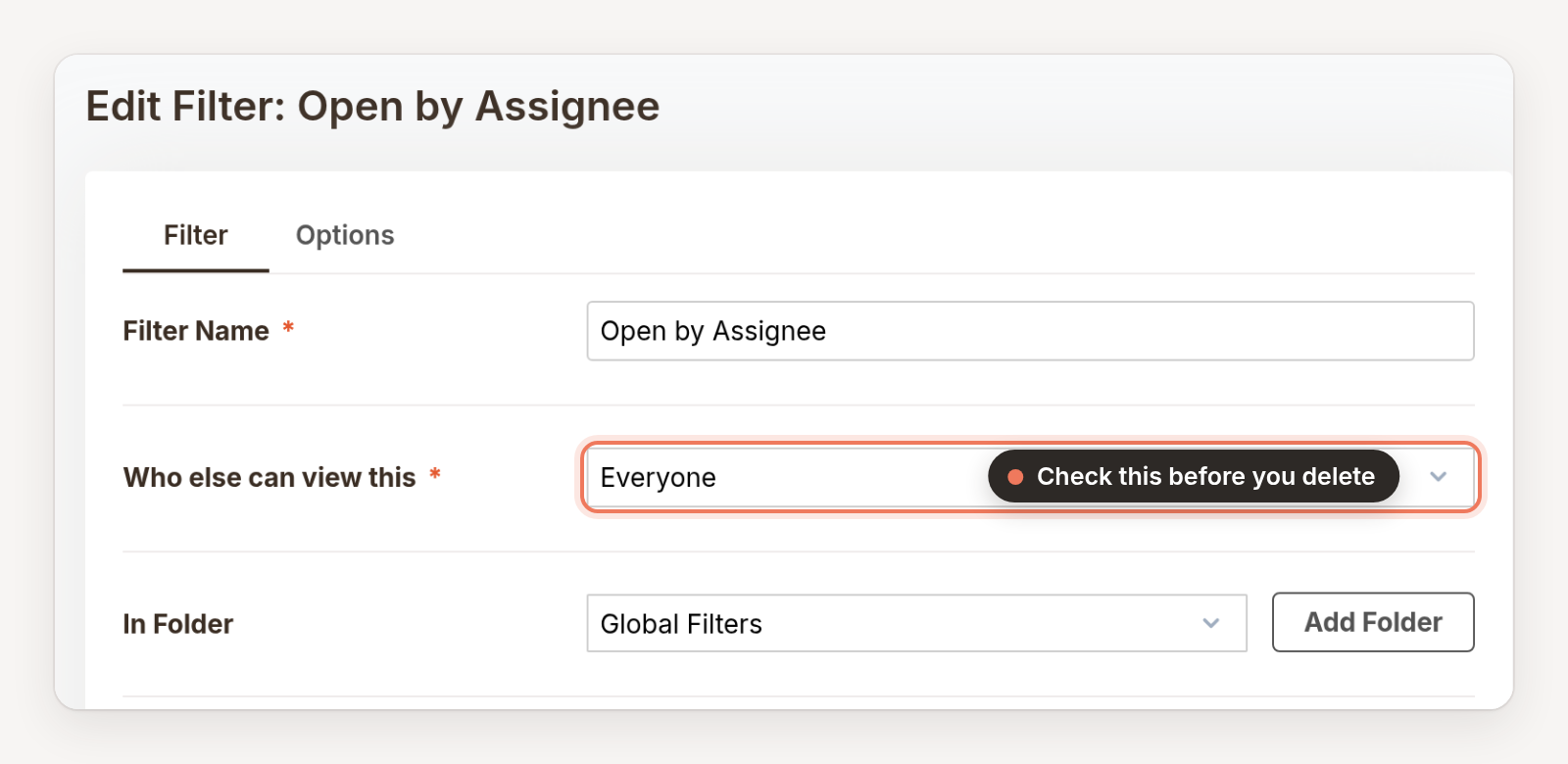Click the Edit Filter: Open by Assignee heading
The width and height of the screenshot is (1568, 764).
(x=372, y=106)
